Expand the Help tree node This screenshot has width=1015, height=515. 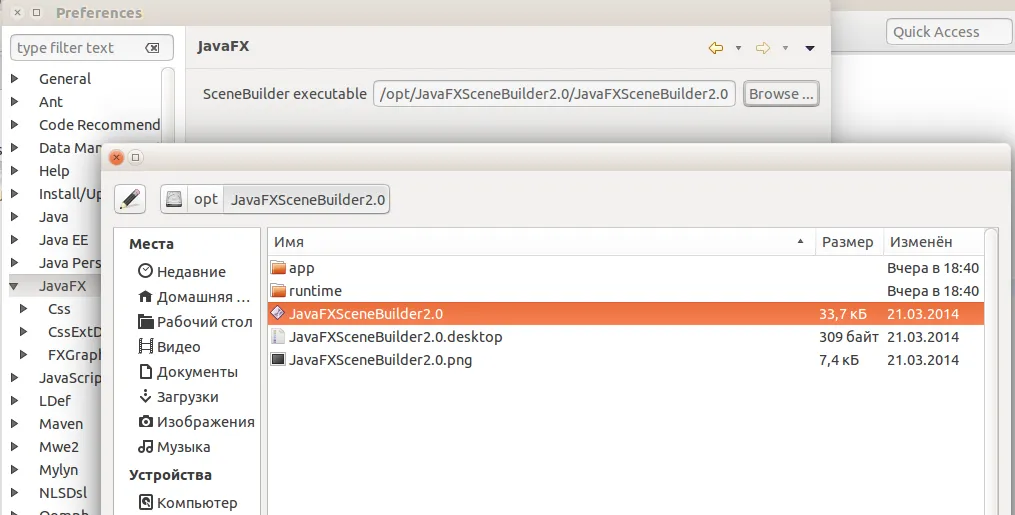[x=15, y=171]
